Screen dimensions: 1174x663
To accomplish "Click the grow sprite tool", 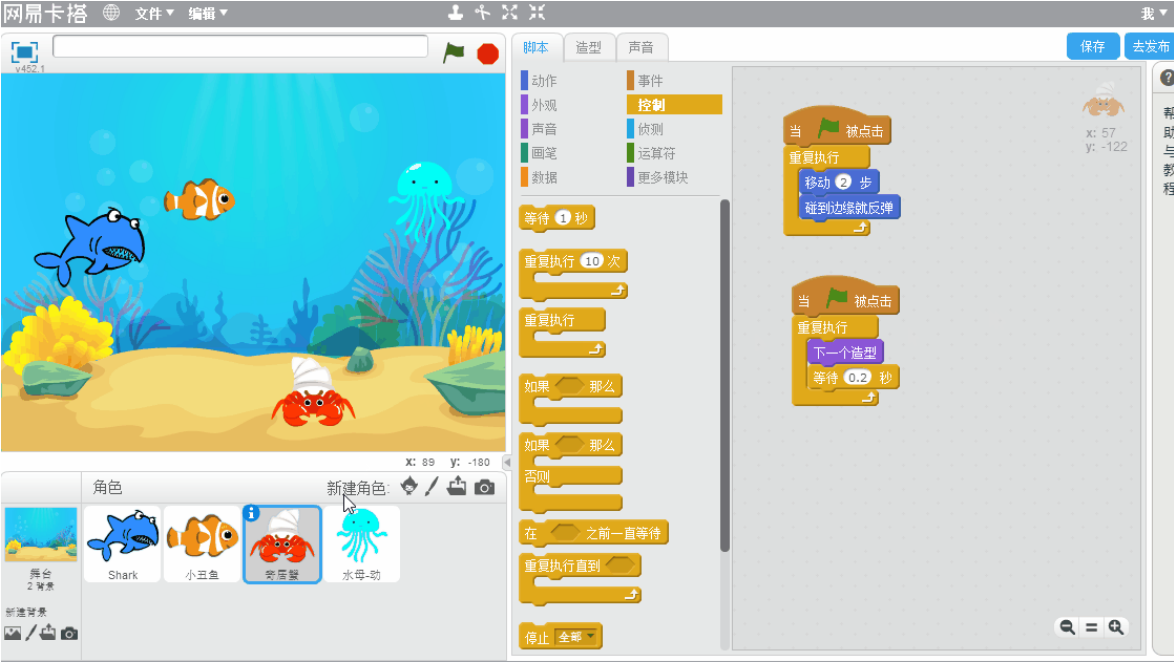I will 510,13.
